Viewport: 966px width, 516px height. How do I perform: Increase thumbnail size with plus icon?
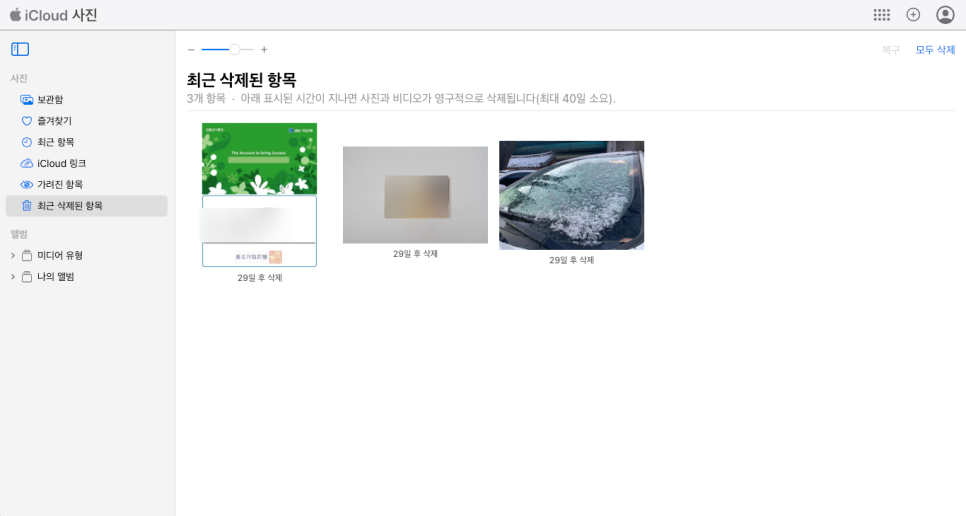[264, 50]
